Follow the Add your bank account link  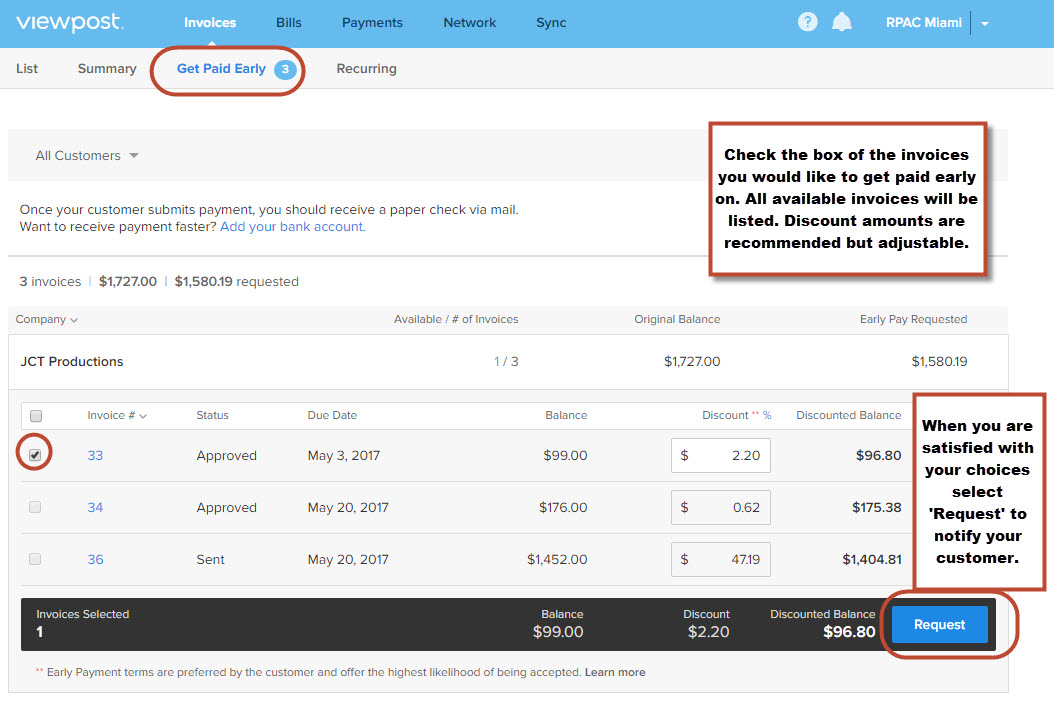[292, 226]
